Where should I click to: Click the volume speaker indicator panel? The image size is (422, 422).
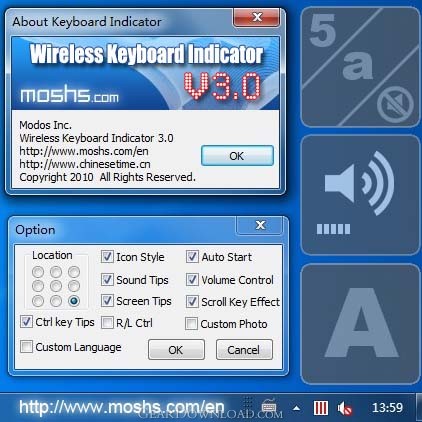pyautogui.click(x=360, y=195)
